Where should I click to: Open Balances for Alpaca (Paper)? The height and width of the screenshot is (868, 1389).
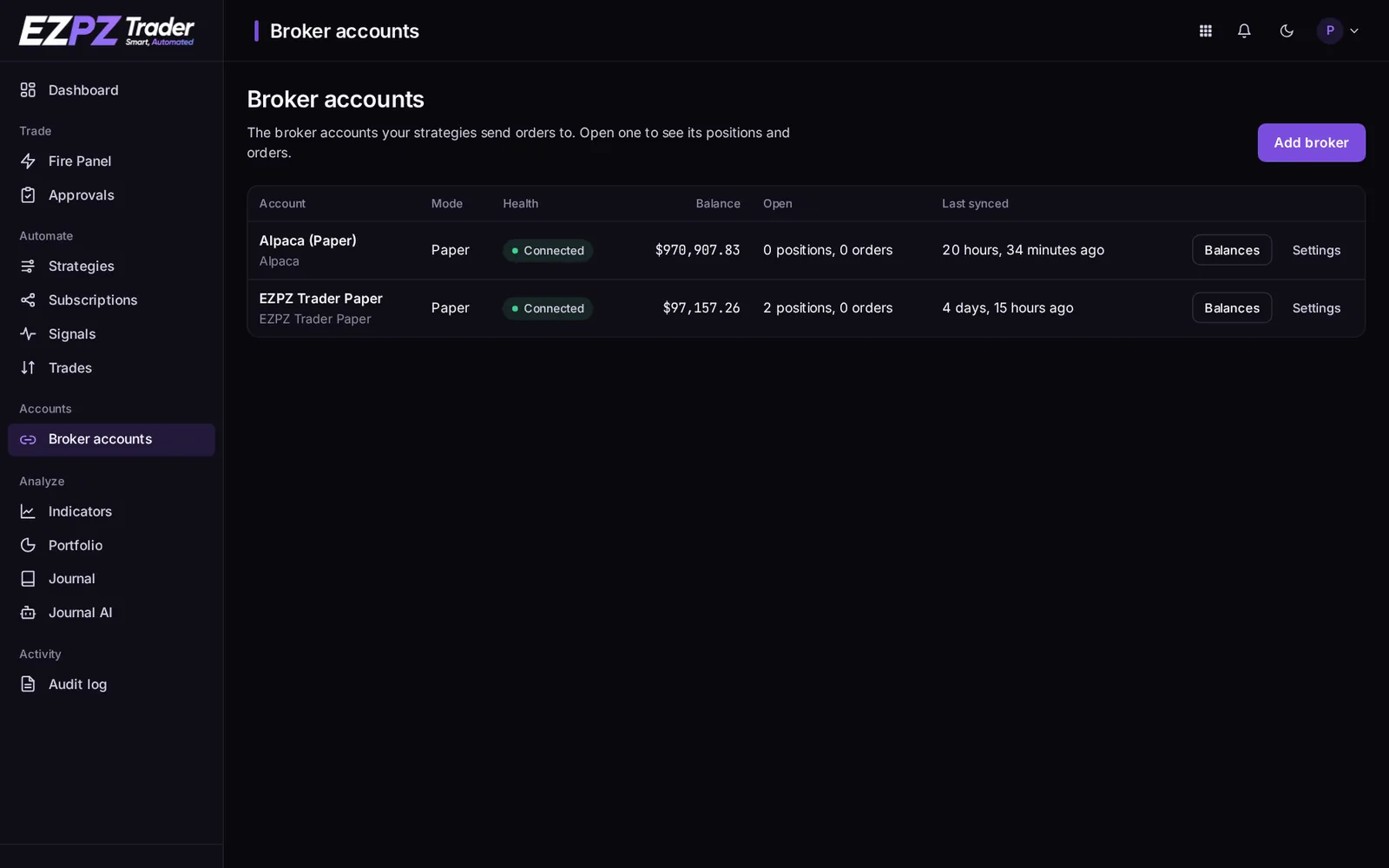[1232, 250]
